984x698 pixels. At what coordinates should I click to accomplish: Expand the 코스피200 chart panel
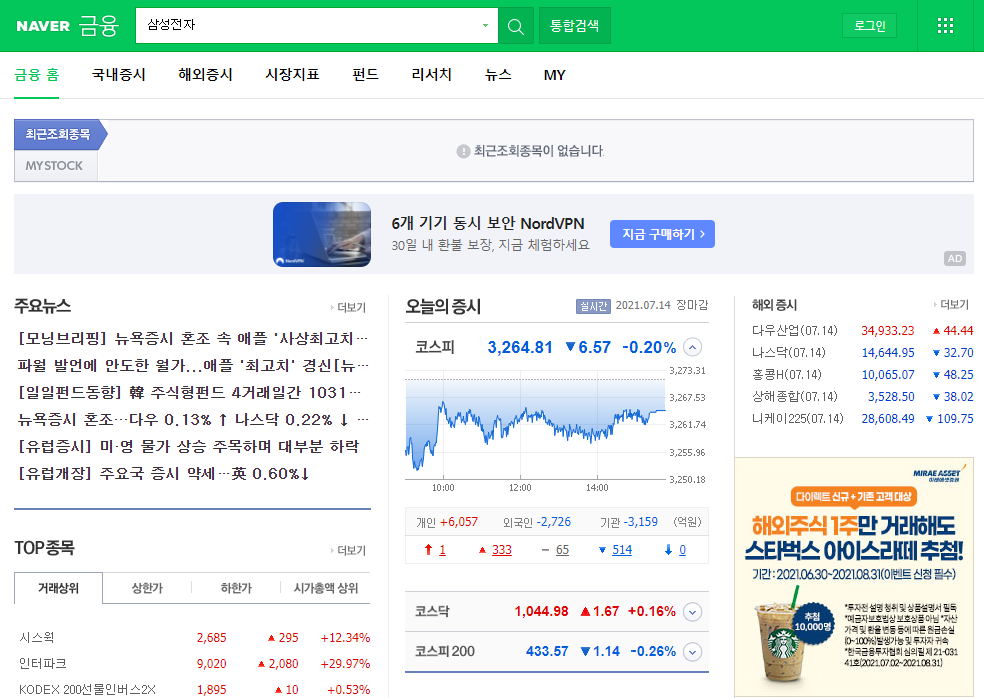(x=692, y=652)
